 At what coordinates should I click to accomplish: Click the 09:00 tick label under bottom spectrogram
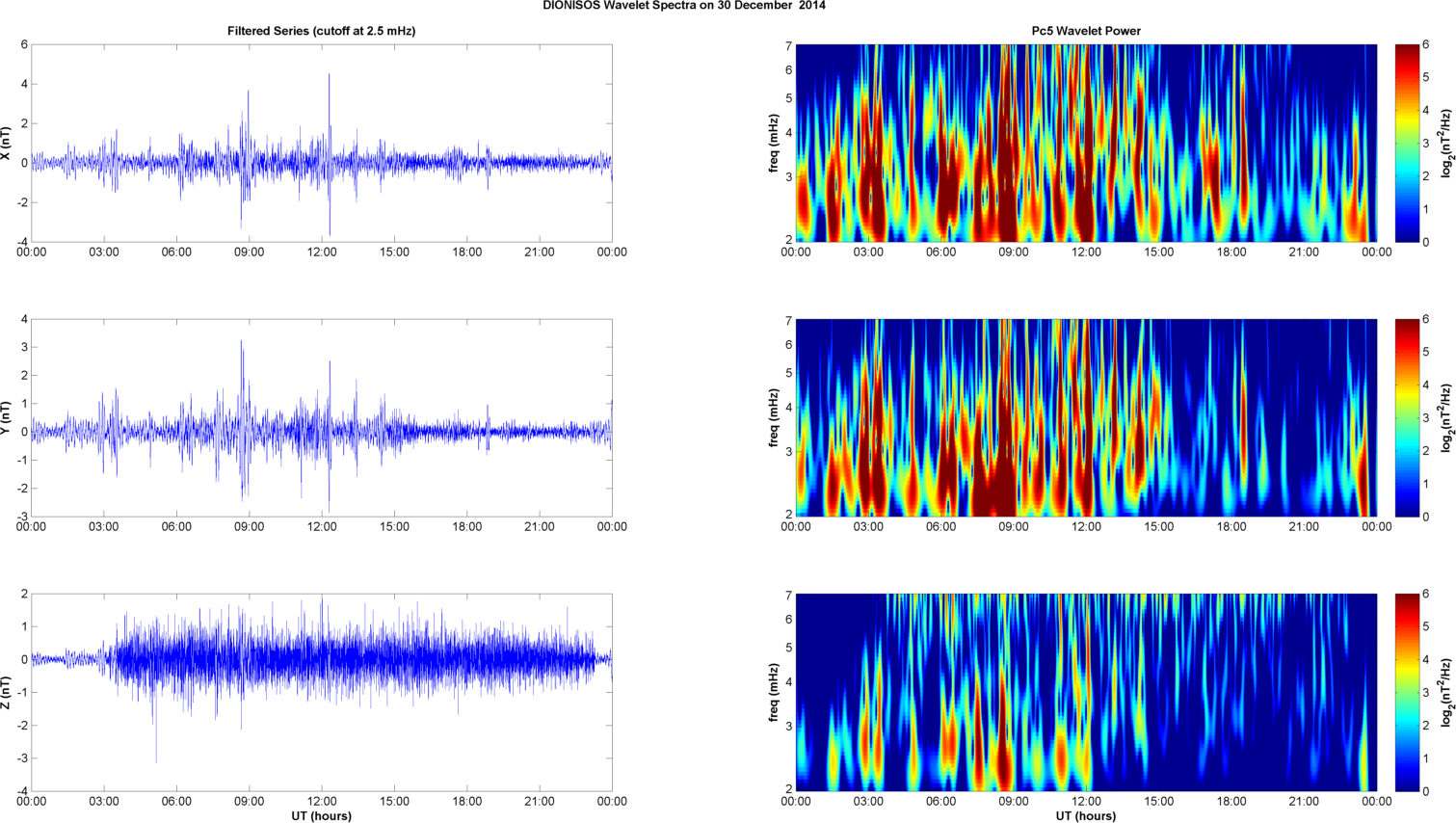1014,801
